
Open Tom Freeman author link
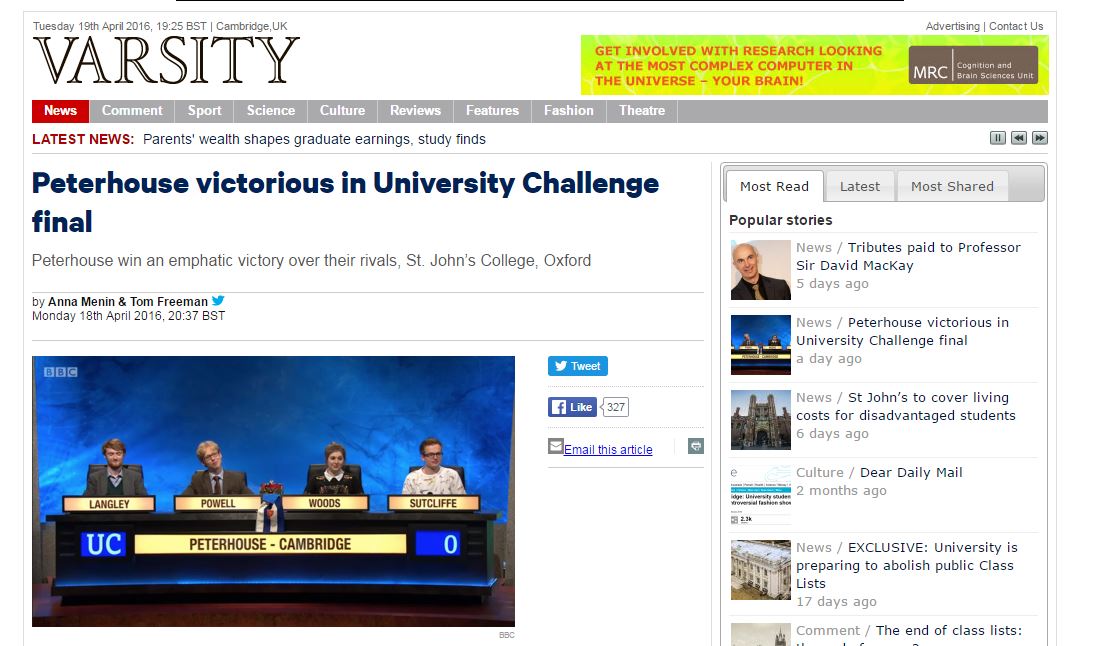coord(168,301)
